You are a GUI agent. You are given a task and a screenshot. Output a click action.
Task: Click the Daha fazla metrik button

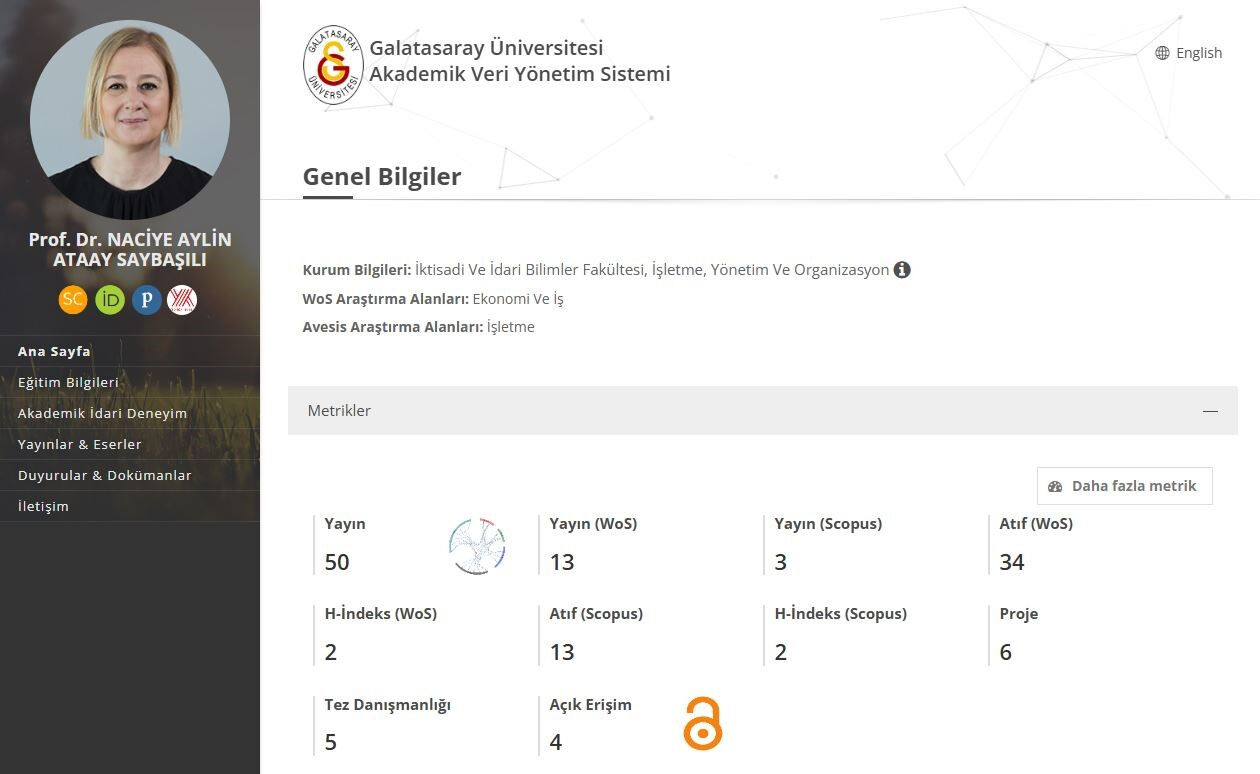click(1124, 485)
